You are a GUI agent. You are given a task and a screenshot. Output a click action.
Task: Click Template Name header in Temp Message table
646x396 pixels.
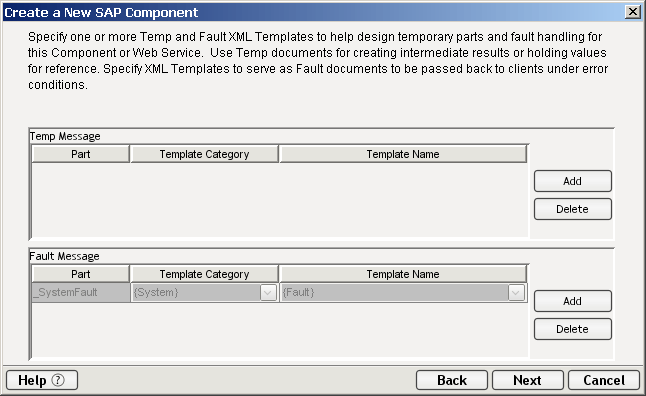point(403,154)
